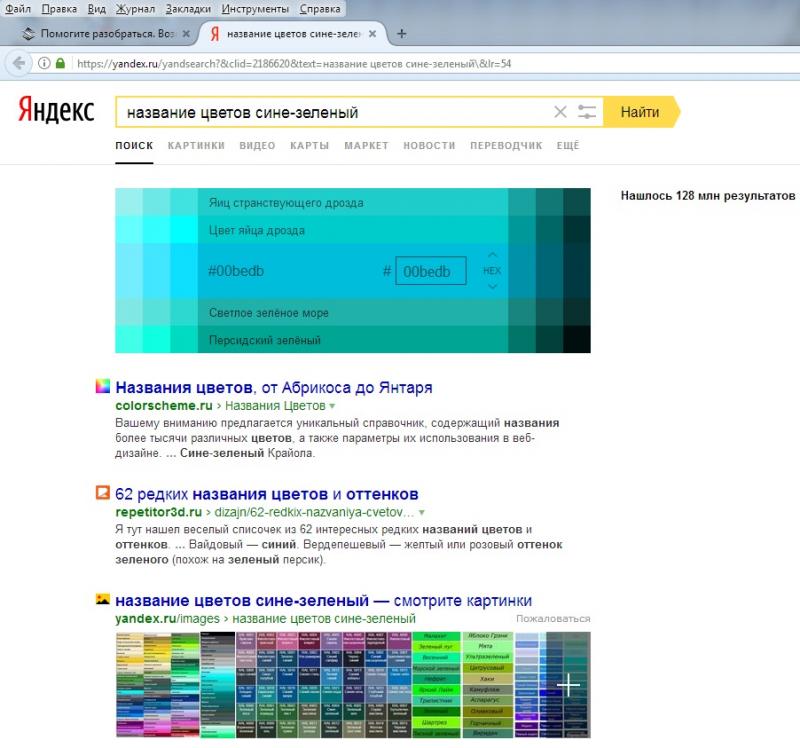Switch to ВИДЕО tab
This screenshot has width=800, height=748.
coord(257,146)
